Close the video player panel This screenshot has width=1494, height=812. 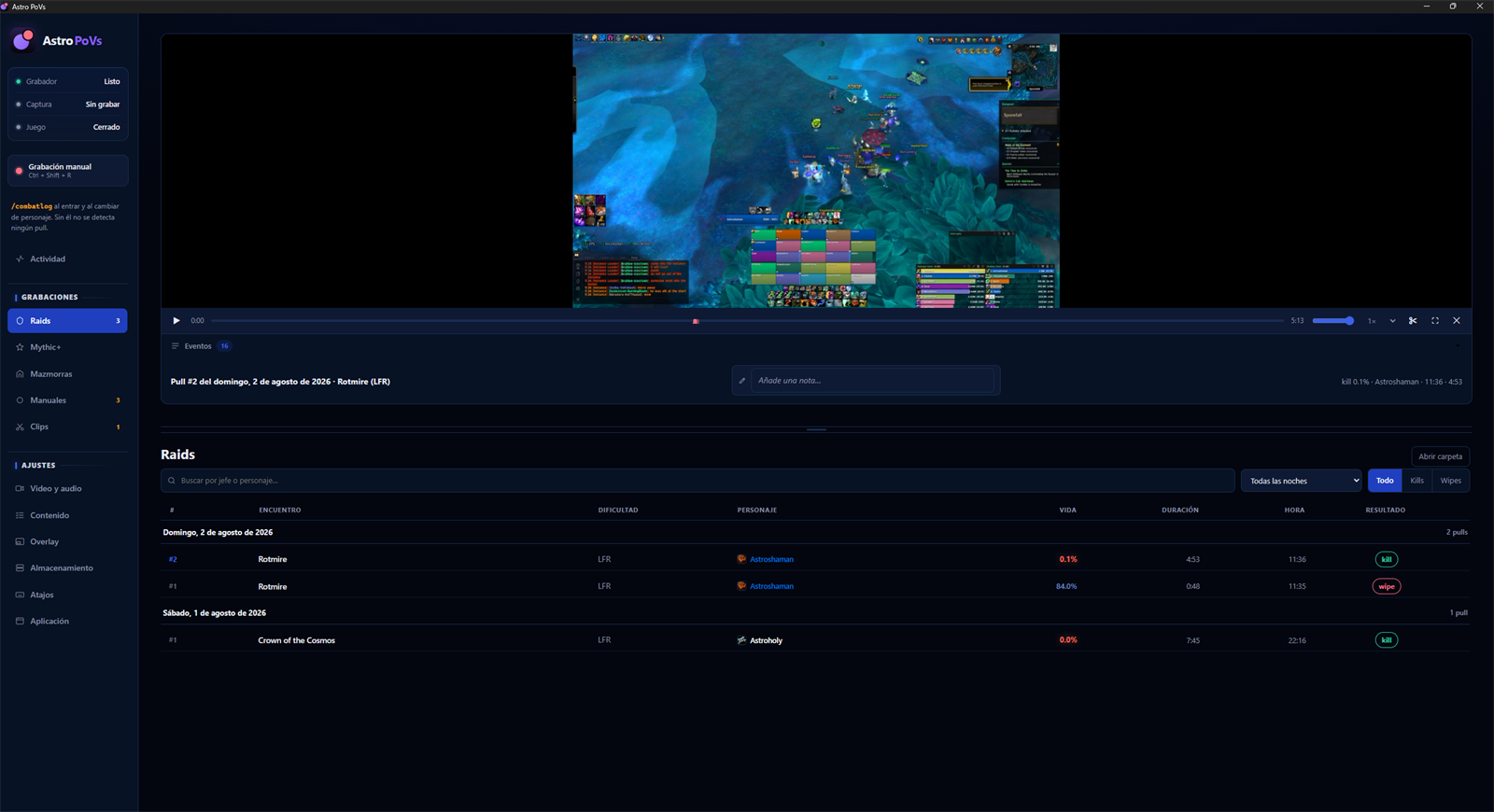(x=1457, y=321)
